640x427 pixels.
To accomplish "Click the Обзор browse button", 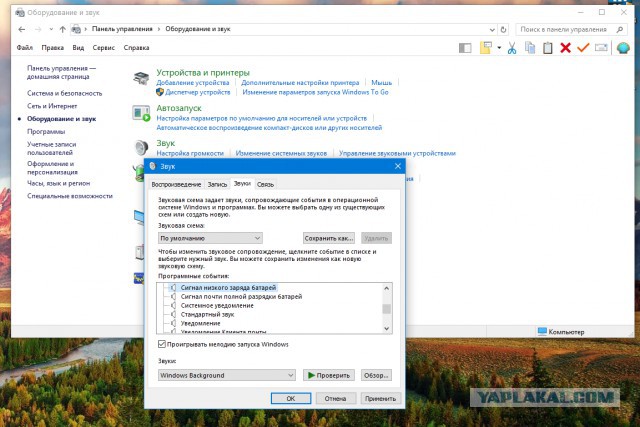I will point(376,375).
